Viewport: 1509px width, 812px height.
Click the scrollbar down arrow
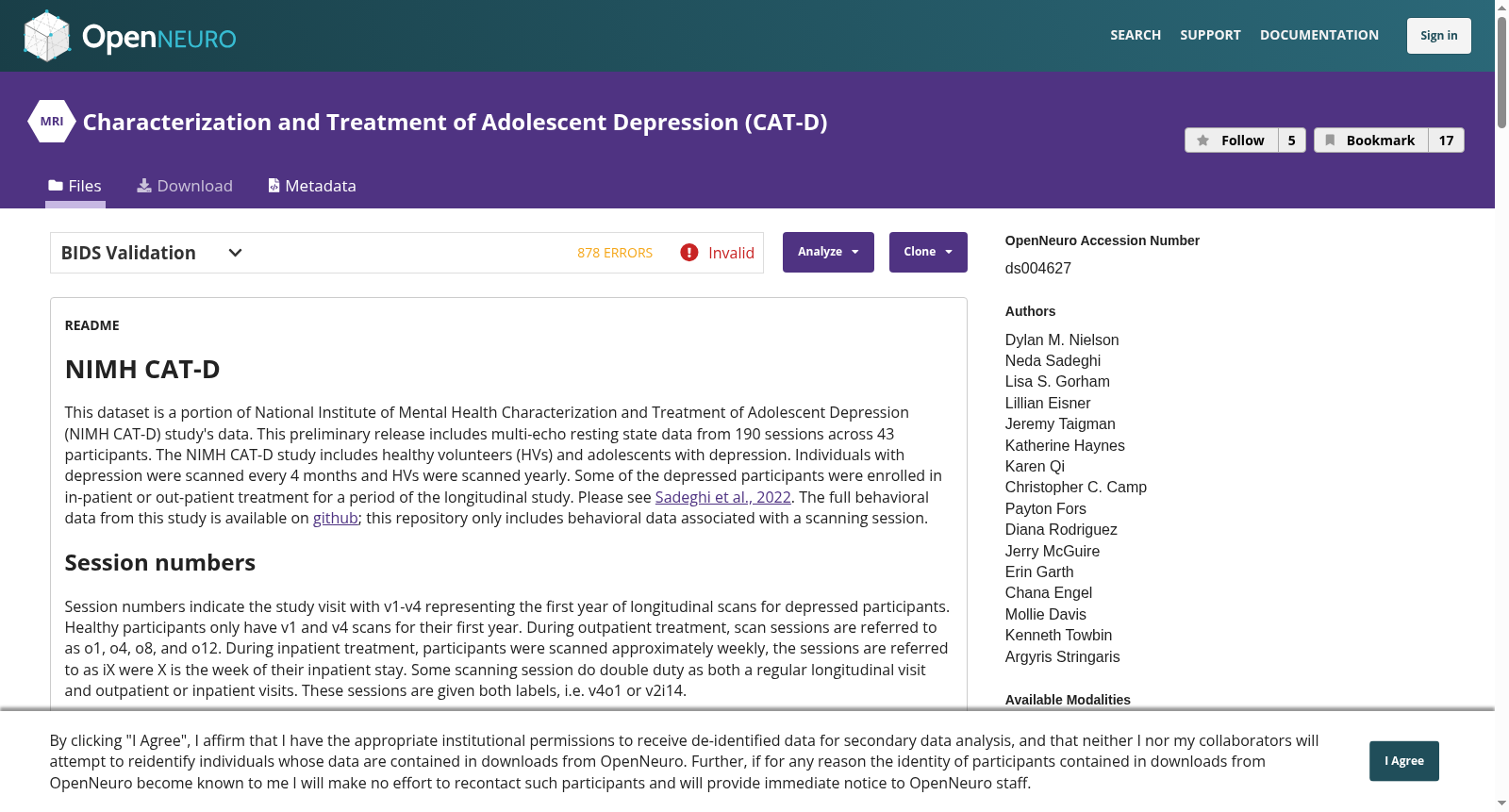(1501, 804)
